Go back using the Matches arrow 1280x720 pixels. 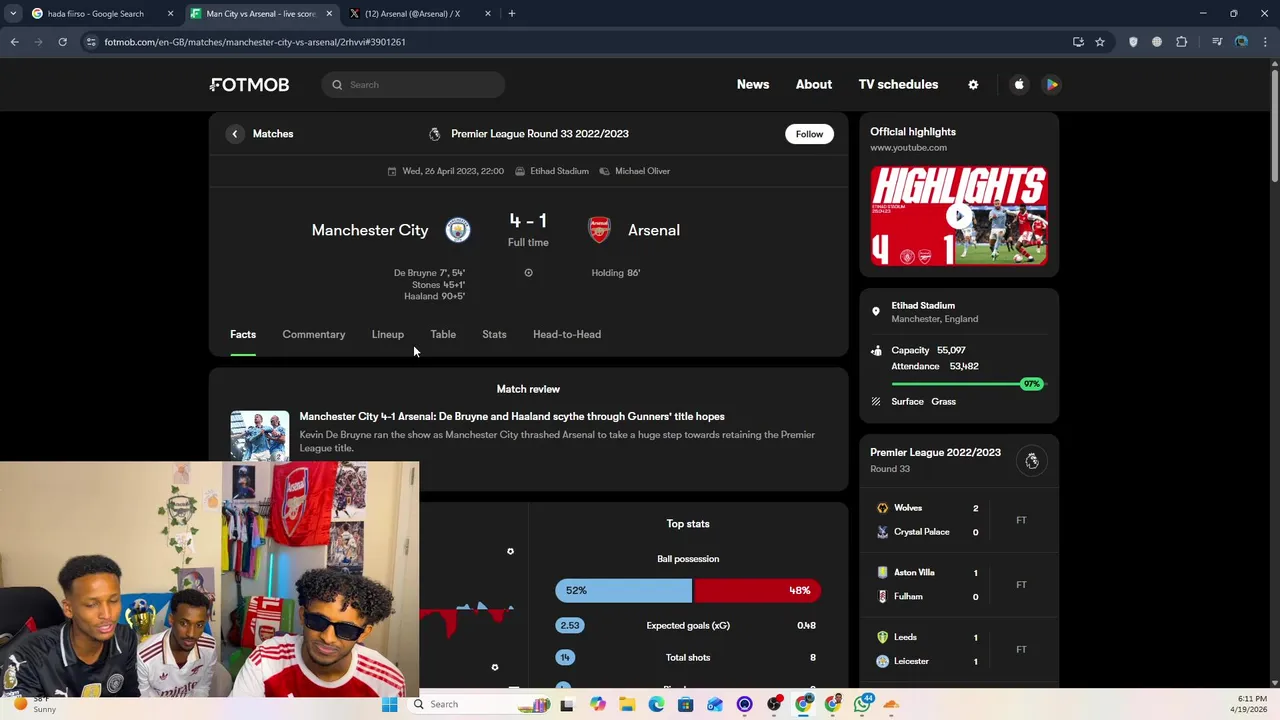[235, 134]
